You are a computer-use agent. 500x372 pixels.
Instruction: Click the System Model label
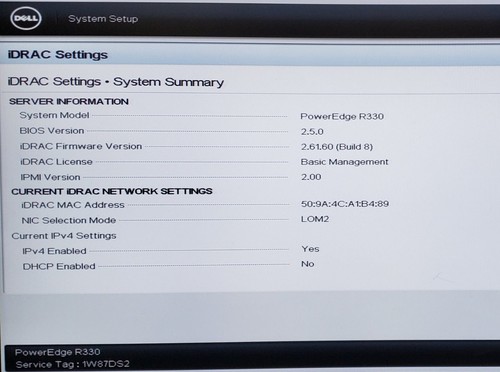click(x=54, y=115)
